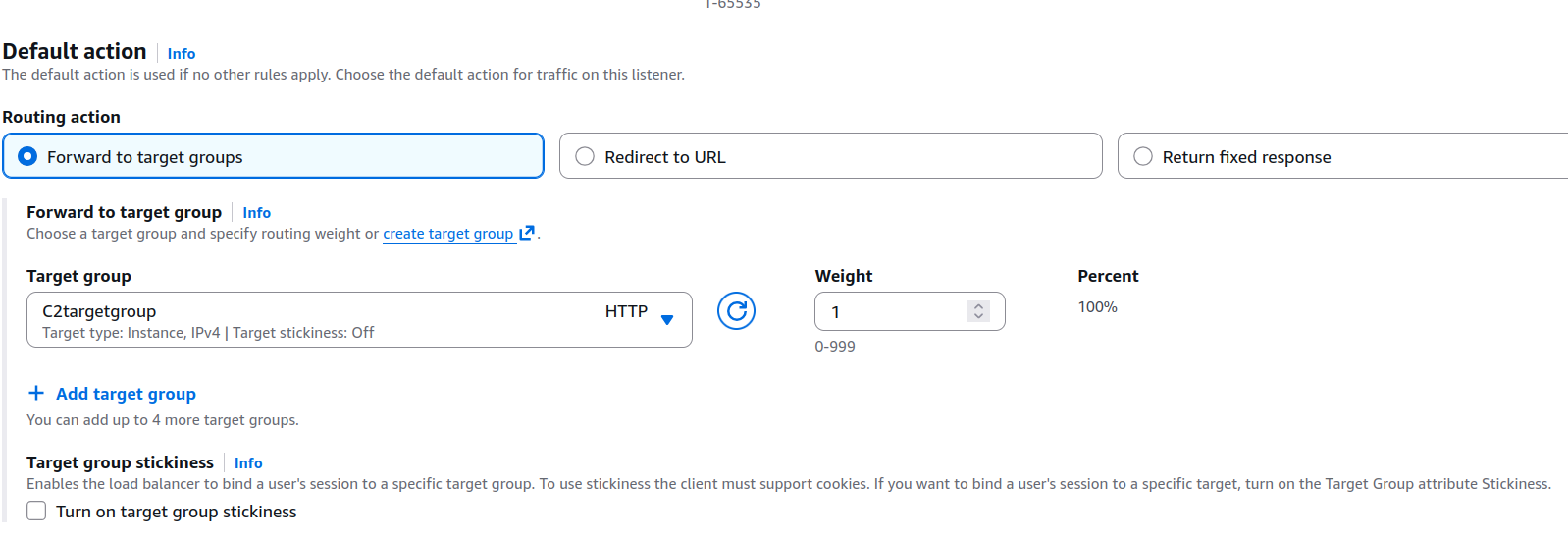The image size is (1568, 542).
Task: Click the Redirect to URL label text
Action: (665, 157)
